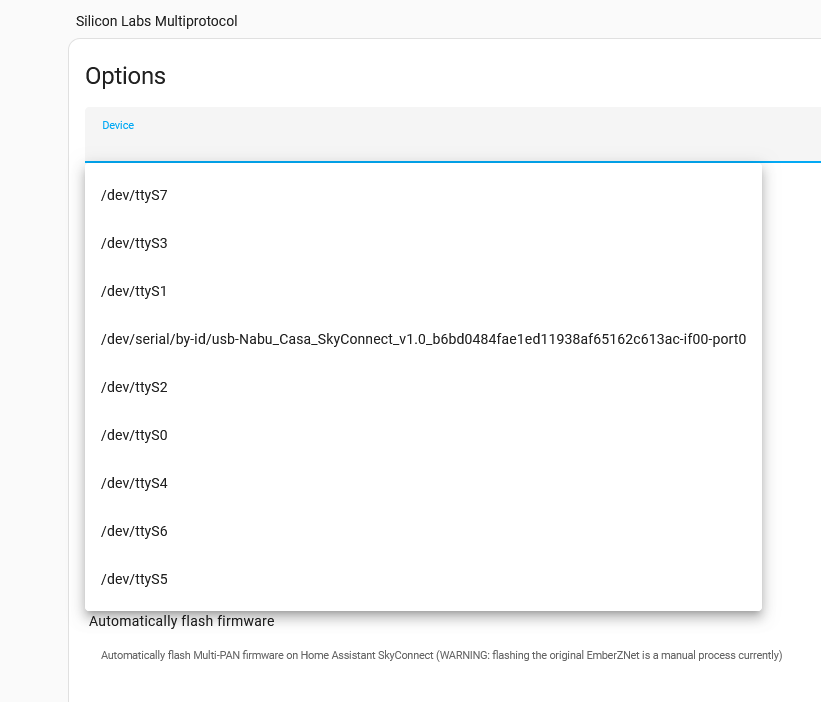Click the Options heading
The height and width of the screenshot is (702, 821).
point(125,76)
